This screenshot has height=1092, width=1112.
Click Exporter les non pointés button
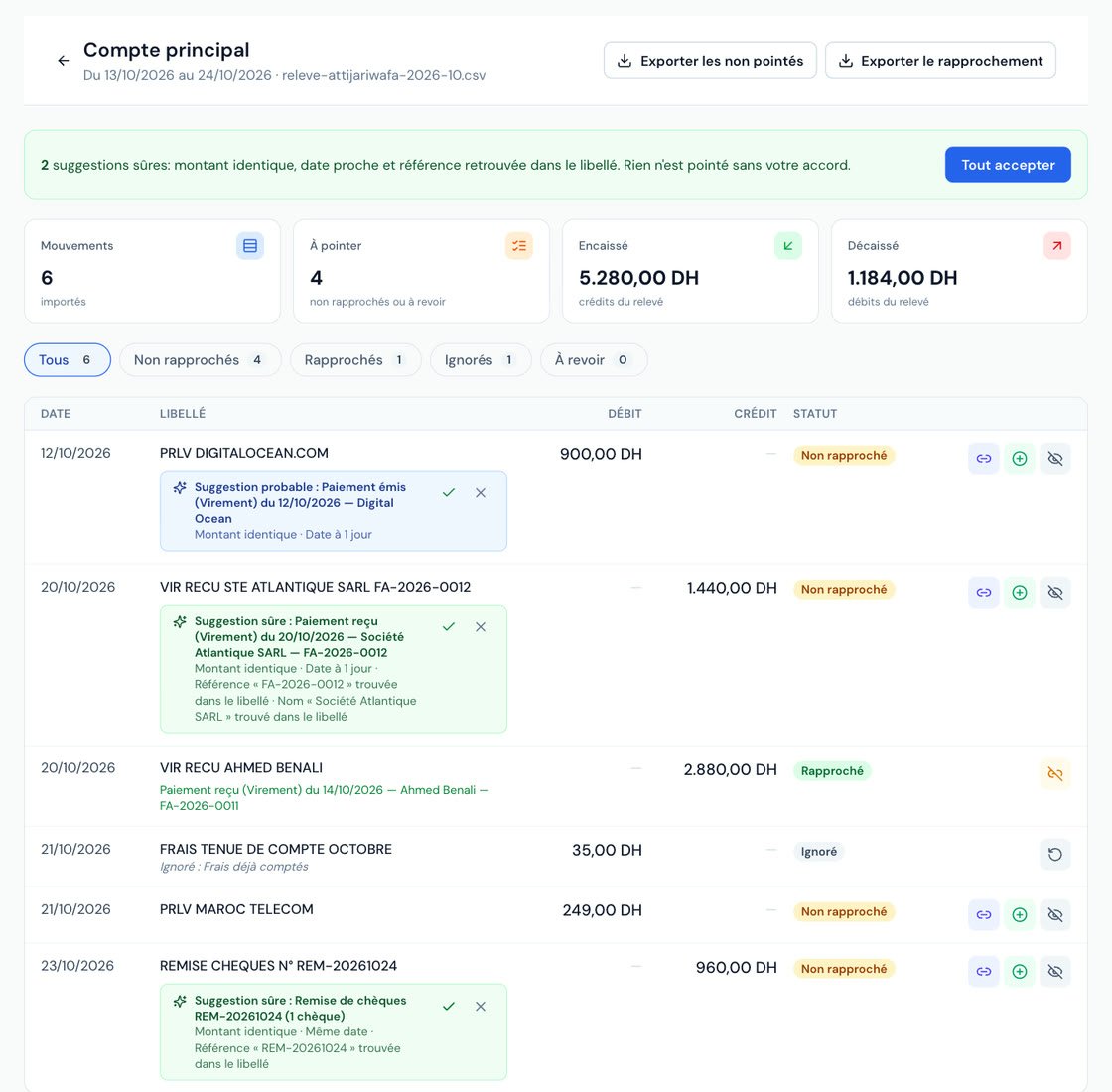click(x=710, y=61)
